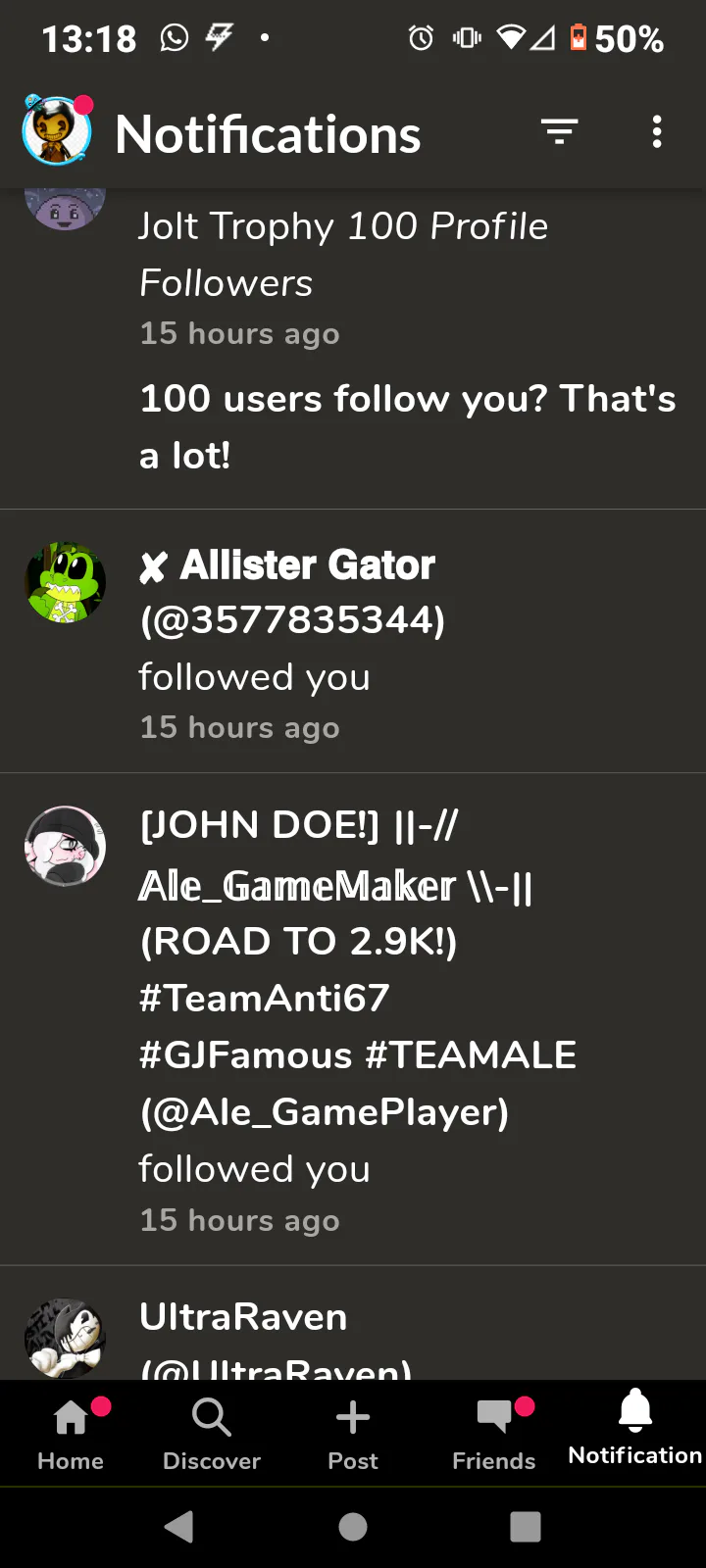Tap the Notifications page title
The image size is (706, 1568).
coord(268,133)
